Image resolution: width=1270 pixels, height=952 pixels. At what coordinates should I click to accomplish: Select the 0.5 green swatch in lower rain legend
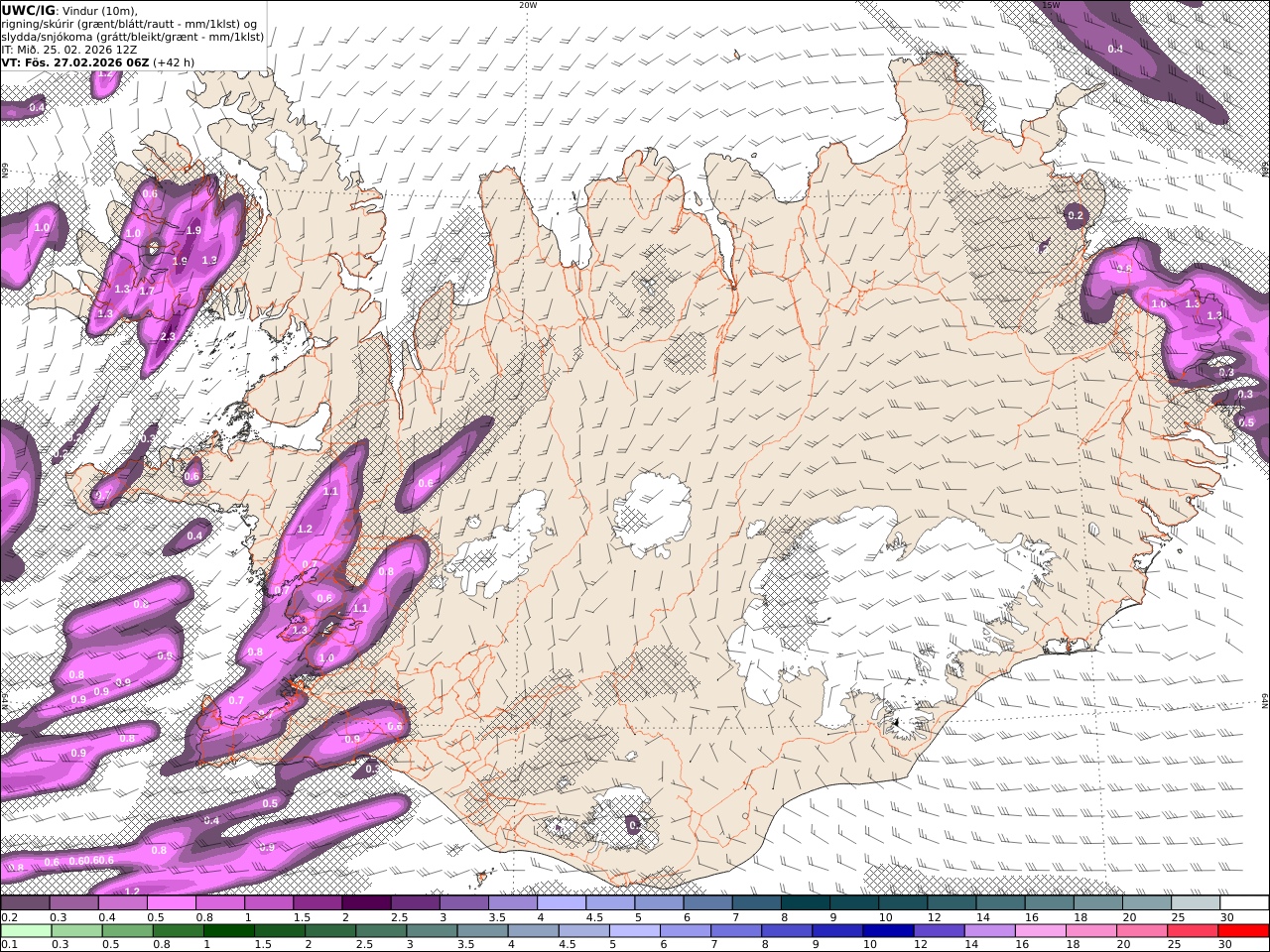coord(127,931)
